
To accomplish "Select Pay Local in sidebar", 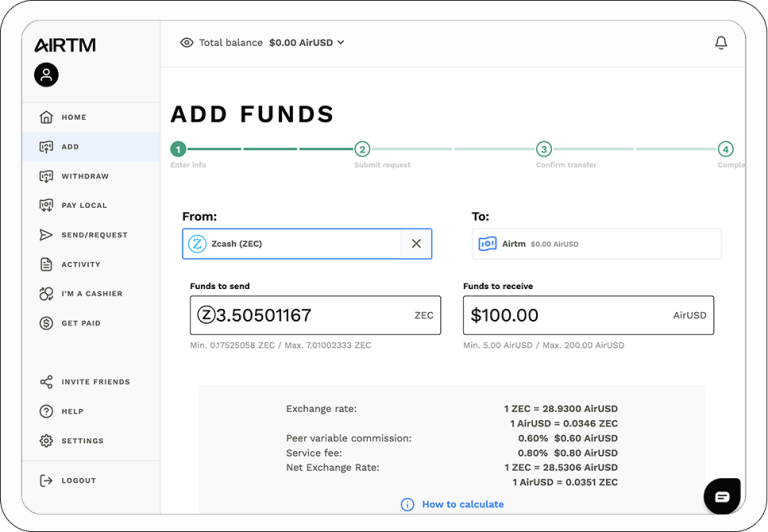I will (84, 205).
